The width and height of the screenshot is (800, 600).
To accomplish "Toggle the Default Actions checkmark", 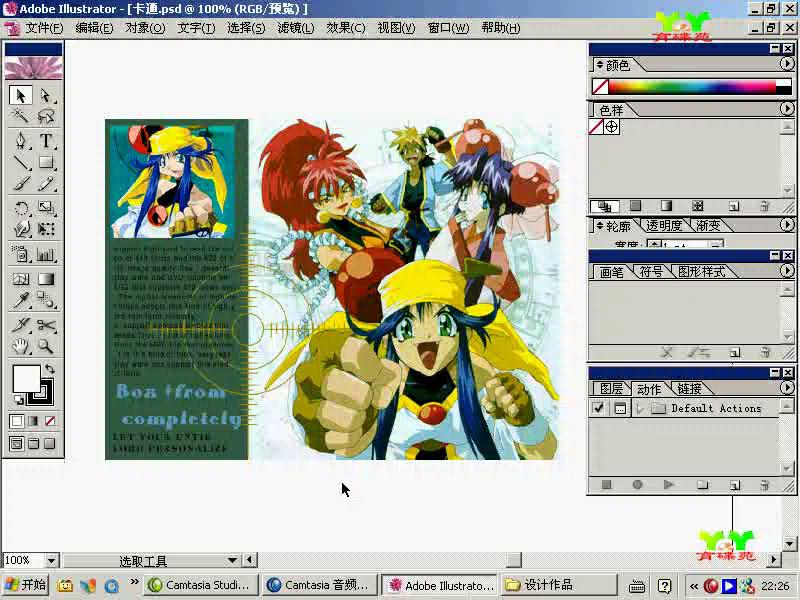I will click(x=598, y=408).
